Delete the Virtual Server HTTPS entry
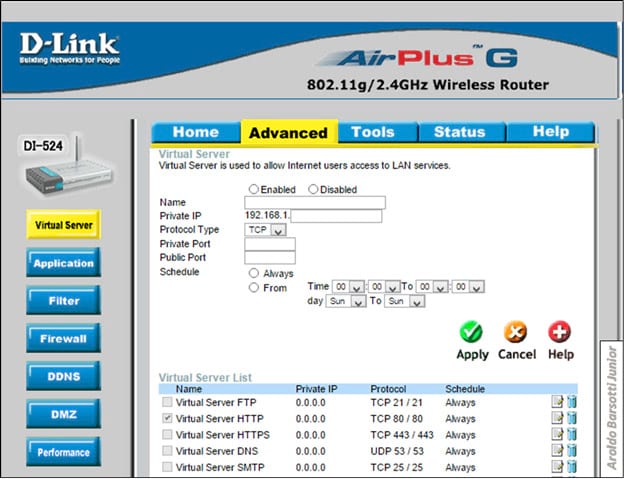The image size is (629, 479). pyautogui.click(x=572, y=434)
